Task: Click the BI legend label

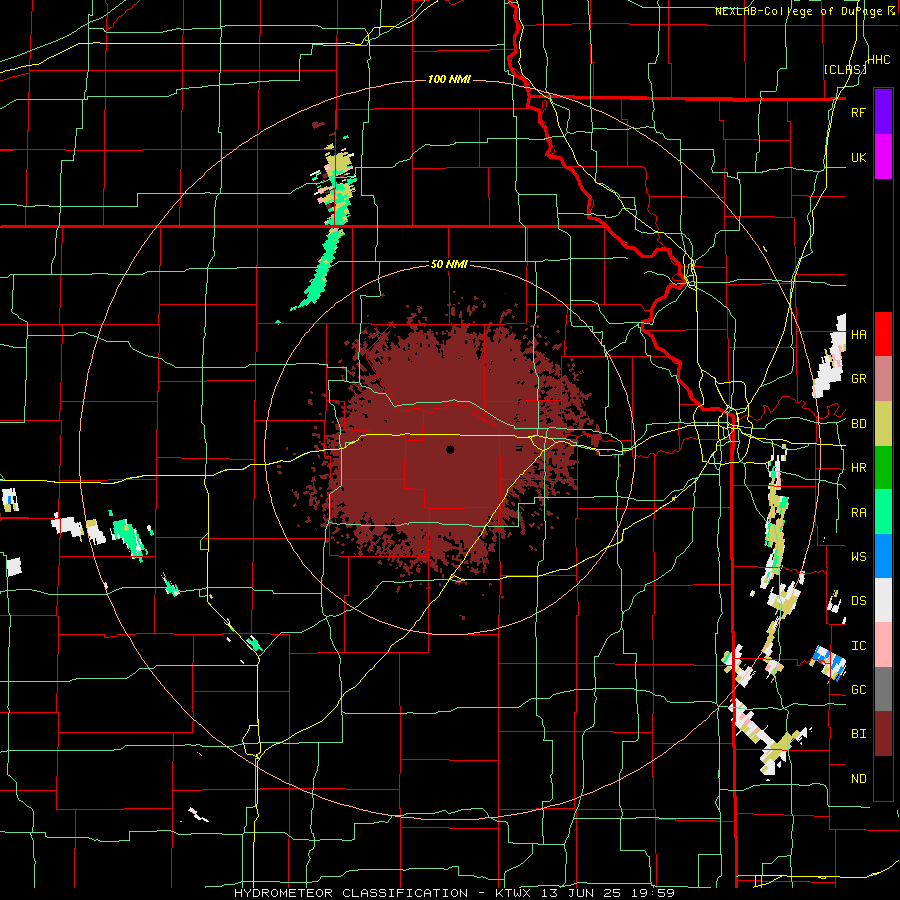Action: click(859, 734)
